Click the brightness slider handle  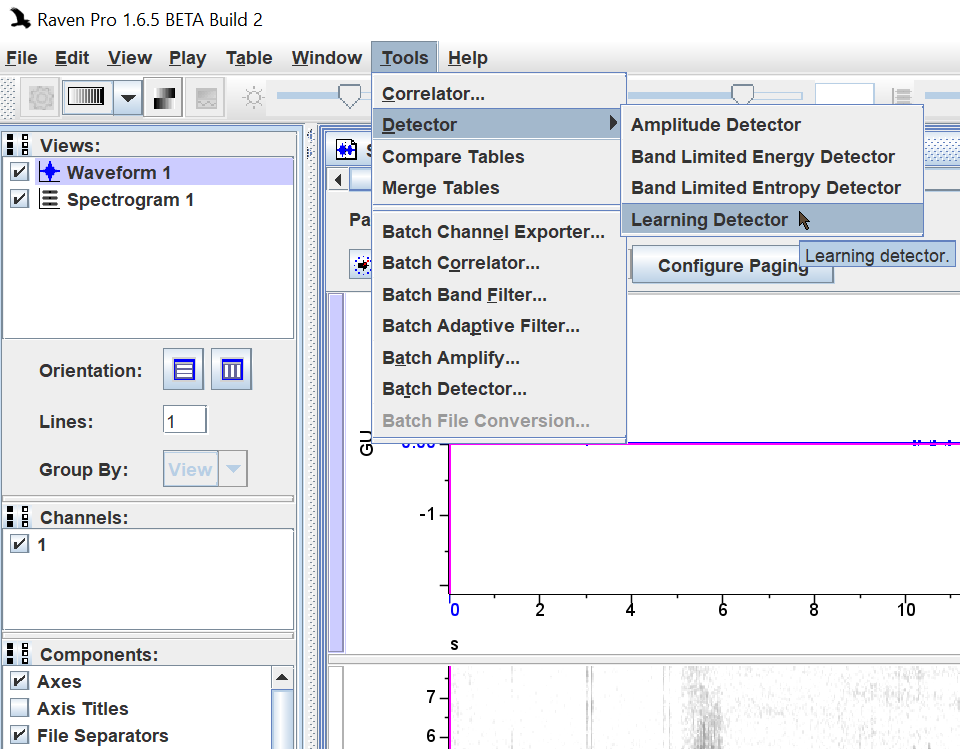pos(350,96)
